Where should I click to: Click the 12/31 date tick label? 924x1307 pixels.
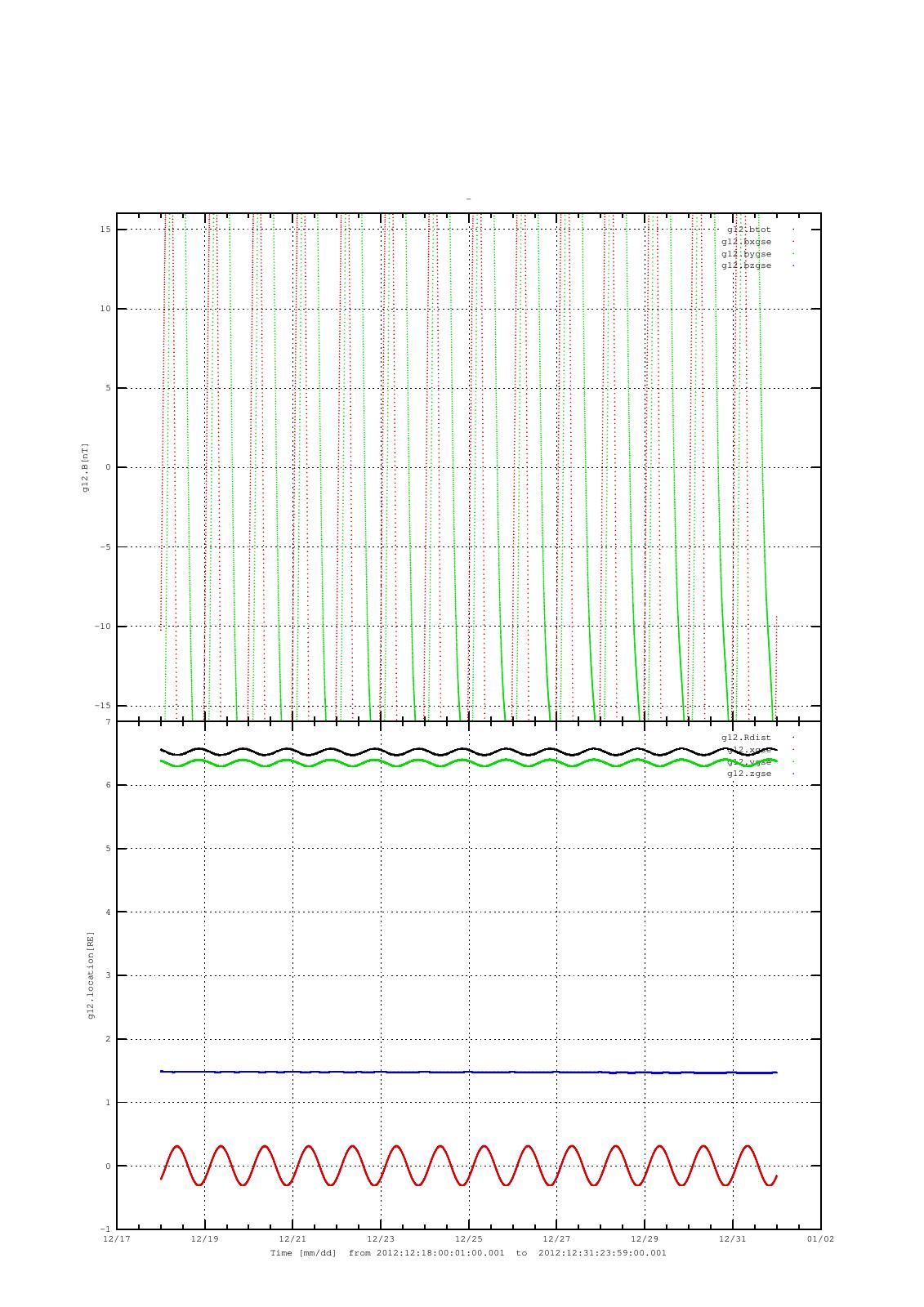click(733, 1239)
